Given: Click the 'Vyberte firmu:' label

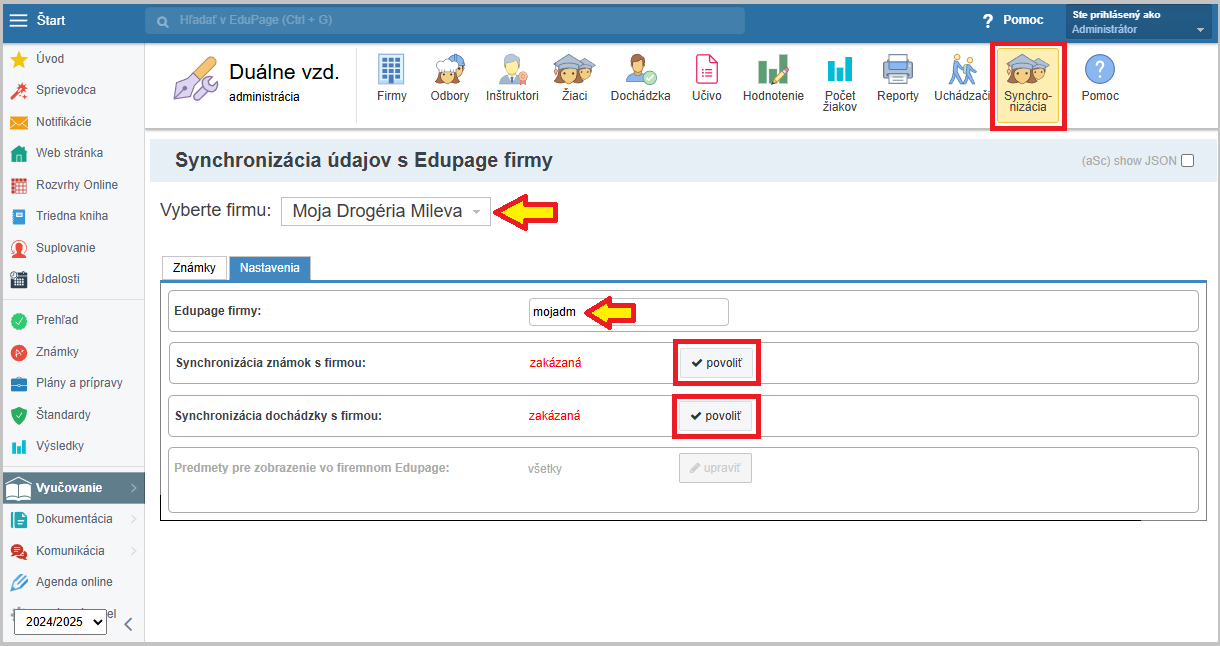Looking at the screenshot, I should (x=216, y=211).
